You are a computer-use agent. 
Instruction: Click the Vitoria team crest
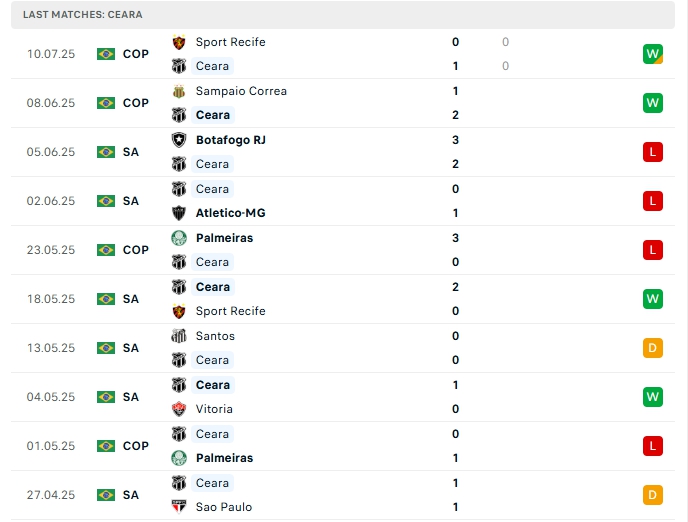coord(179,409)
